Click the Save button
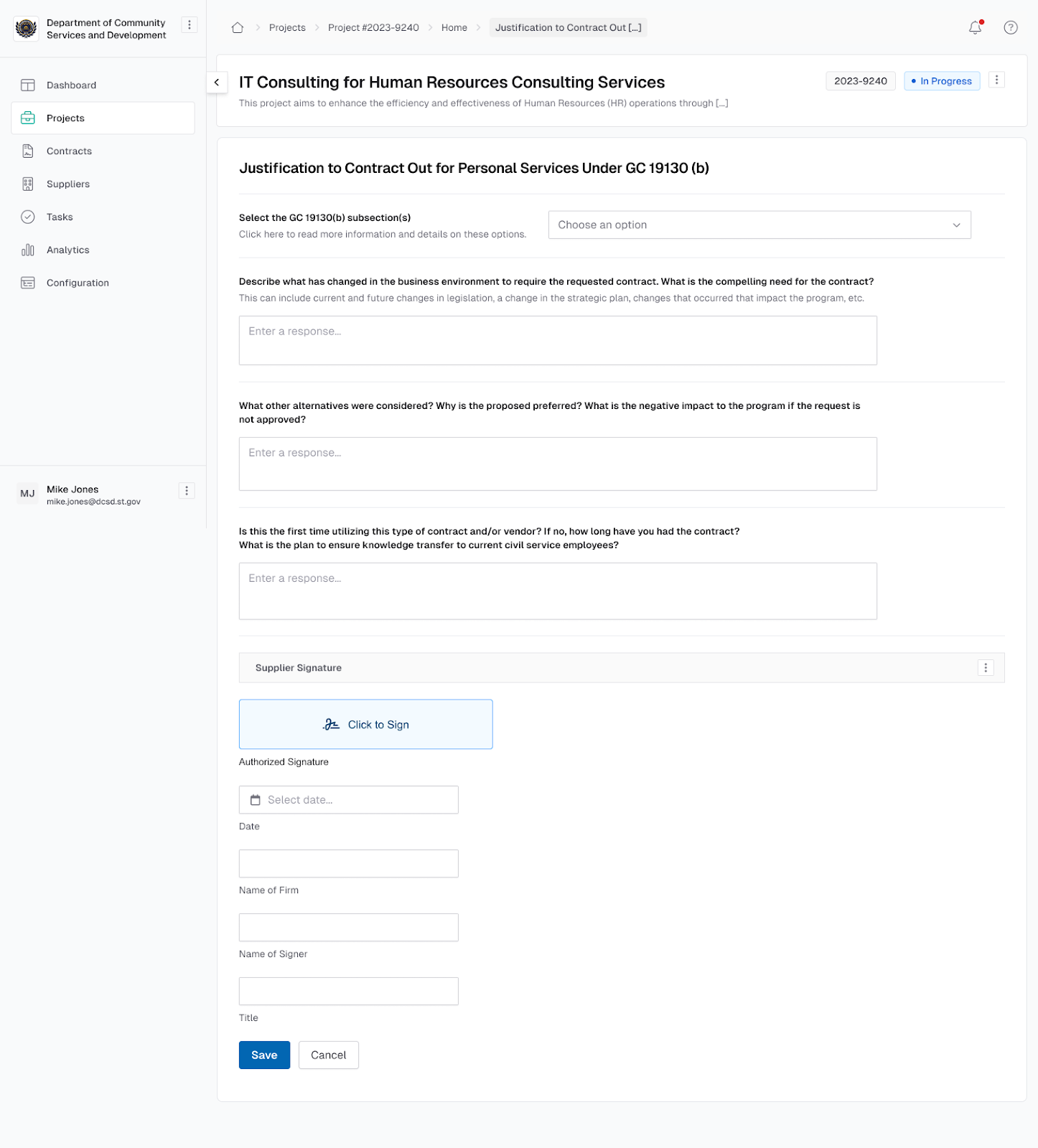This screenshot has height=1148, width=1038. click(x=264, y=1055)
